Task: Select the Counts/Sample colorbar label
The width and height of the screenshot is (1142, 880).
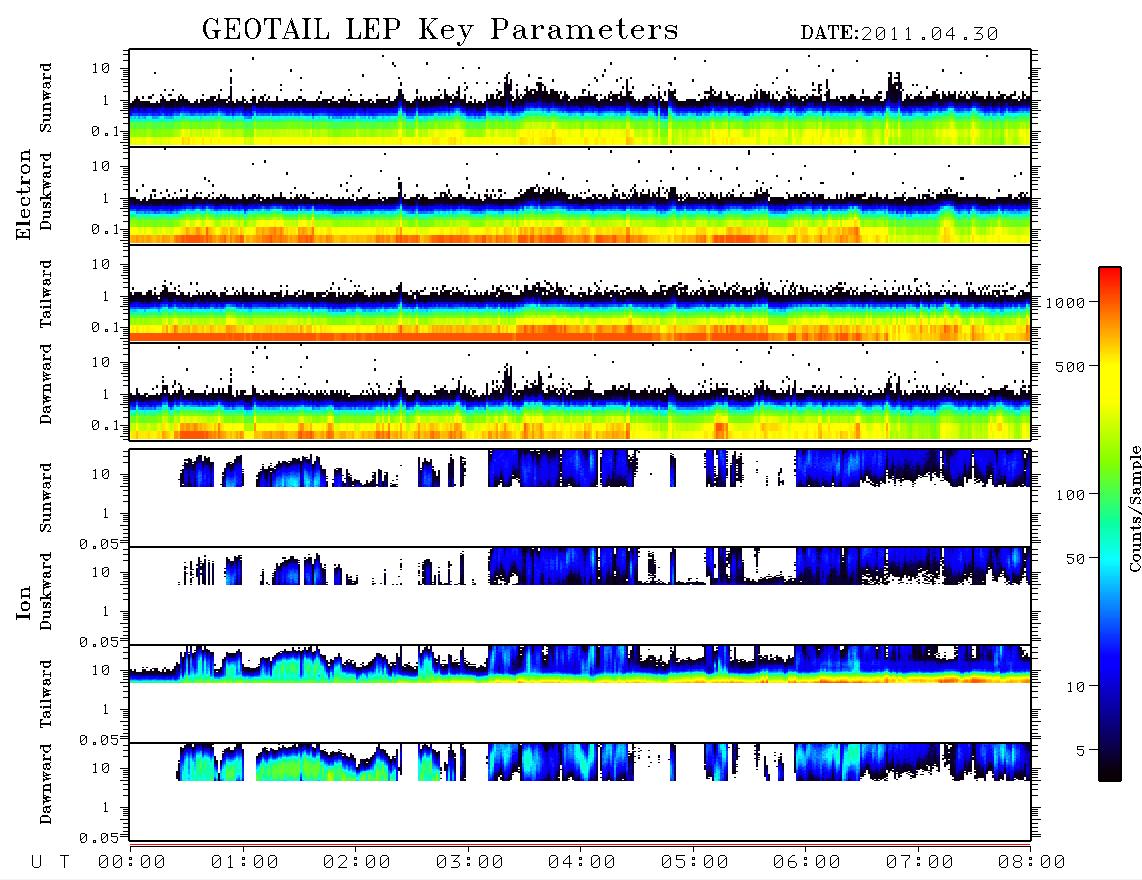Action: [x=1134, y=508]
